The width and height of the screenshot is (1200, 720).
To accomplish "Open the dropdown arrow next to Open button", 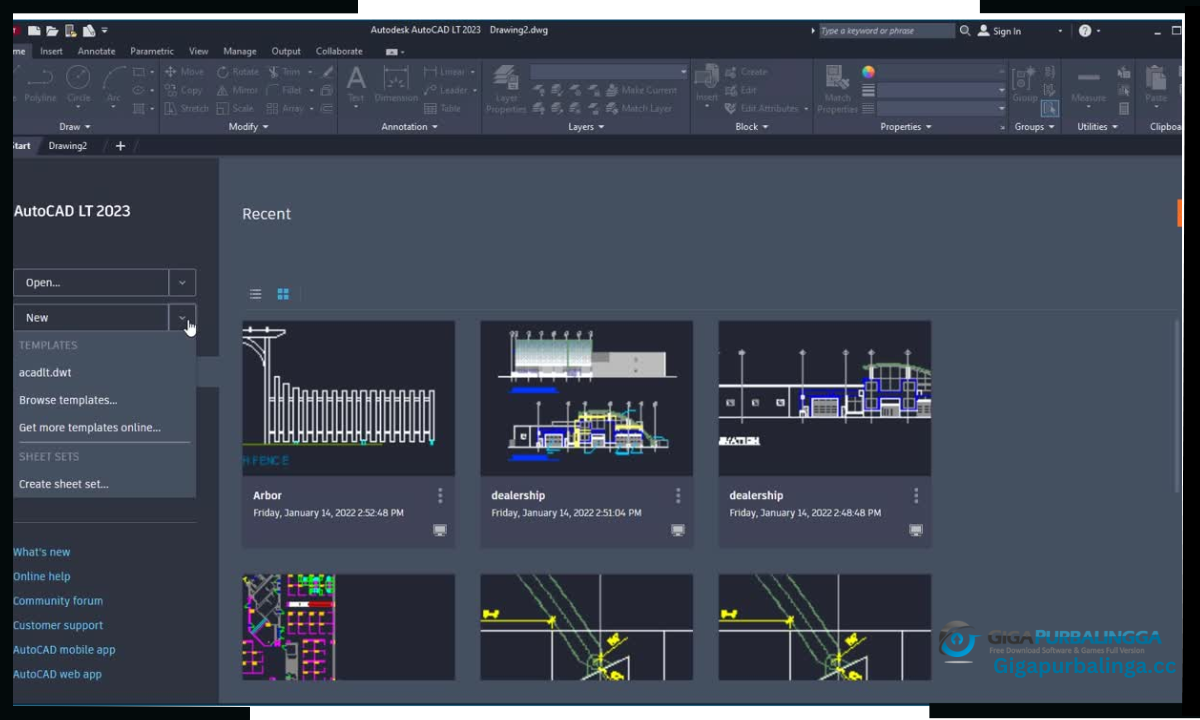I will pos(182,283).
